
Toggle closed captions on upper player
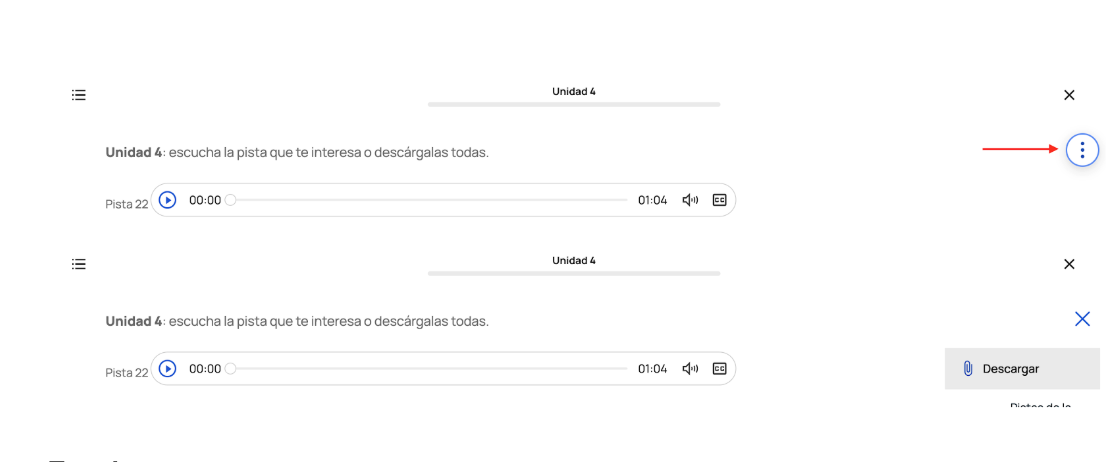coord(719,200)
